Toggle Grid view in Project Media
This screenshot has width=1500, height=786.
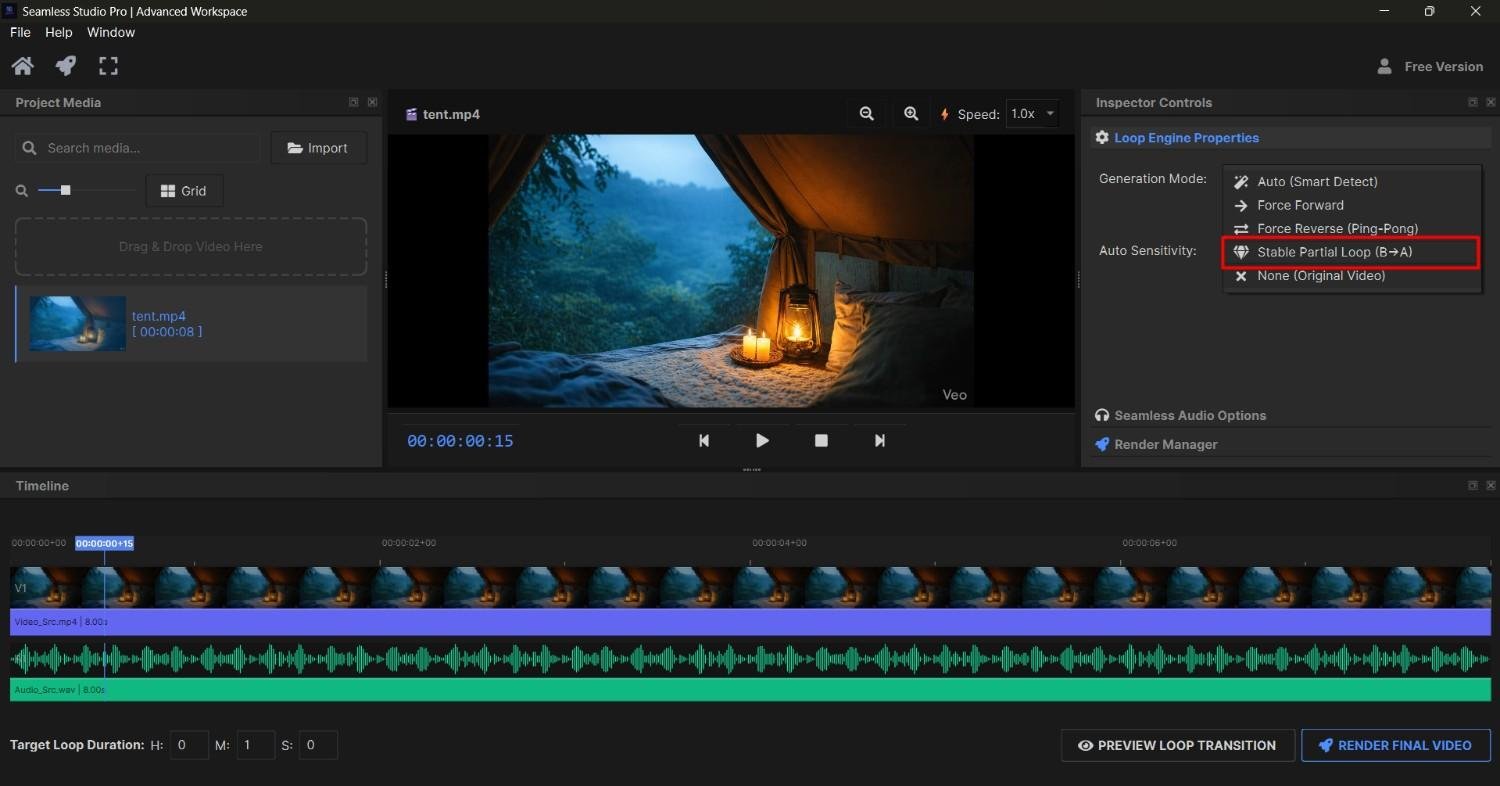183,190
